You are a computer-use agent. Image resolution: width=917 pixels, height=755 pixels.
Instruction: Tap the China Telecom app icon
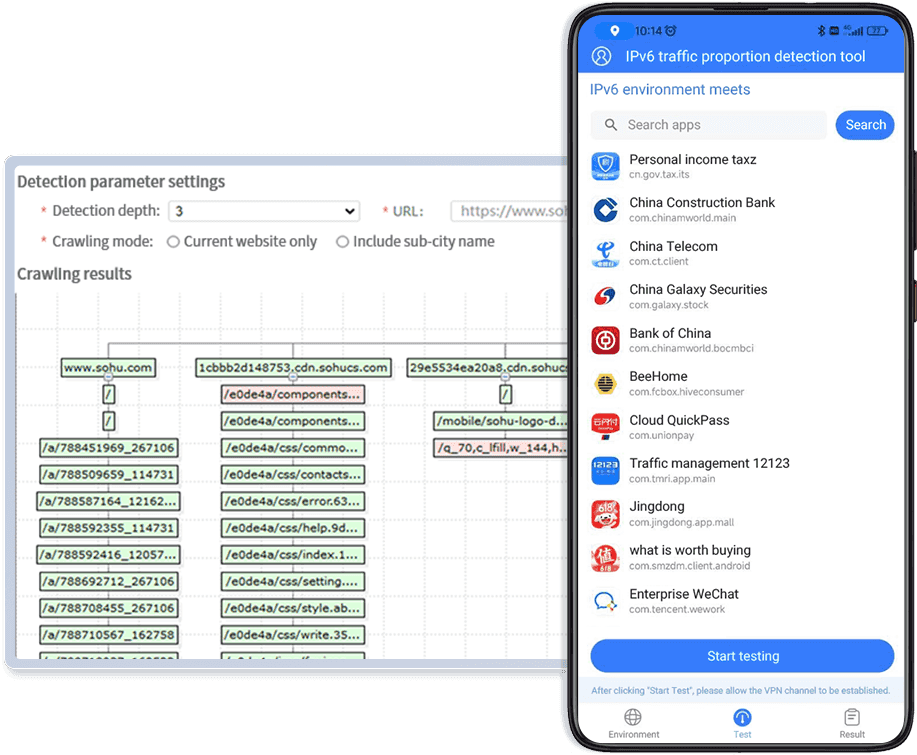[606, 253]
